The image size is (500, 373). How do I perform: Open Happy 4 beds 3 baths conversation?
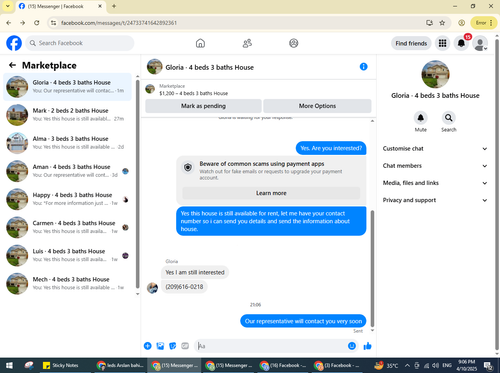[x=67, y=199]
